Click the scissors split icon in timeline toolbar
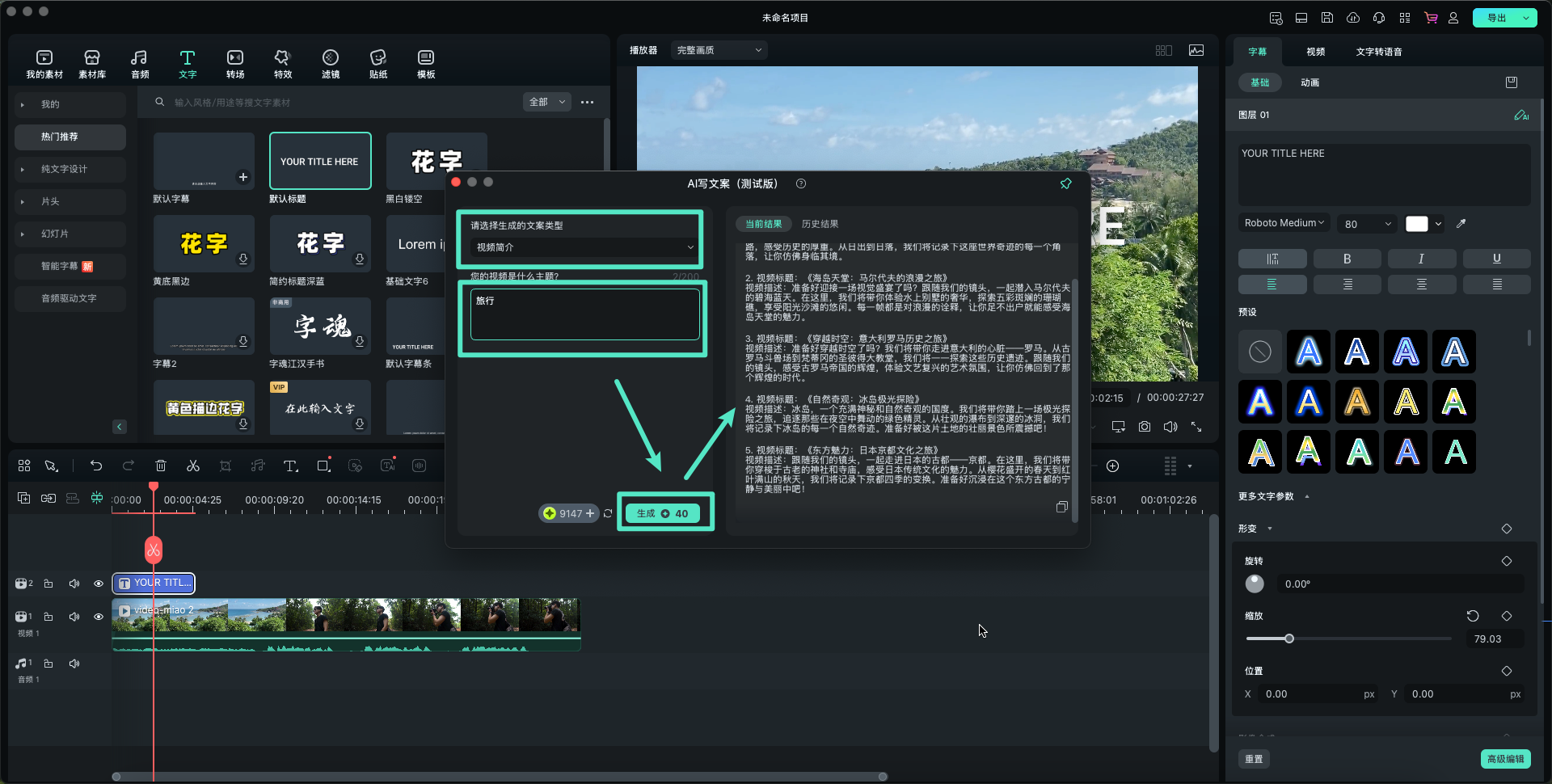Screen dimensions: 1552x784 [x=193, y=466]
